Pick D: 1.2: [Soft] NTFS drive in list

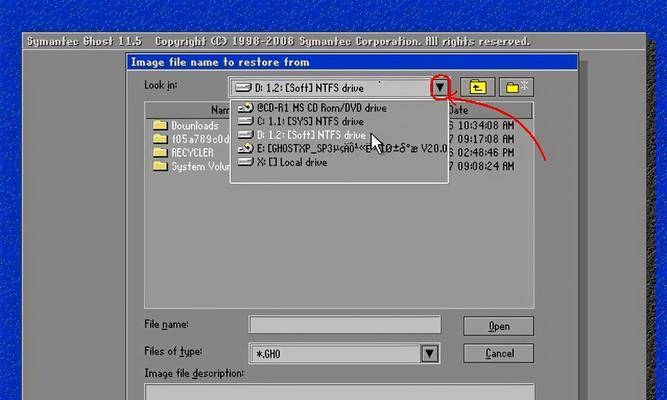click(339, 135)
